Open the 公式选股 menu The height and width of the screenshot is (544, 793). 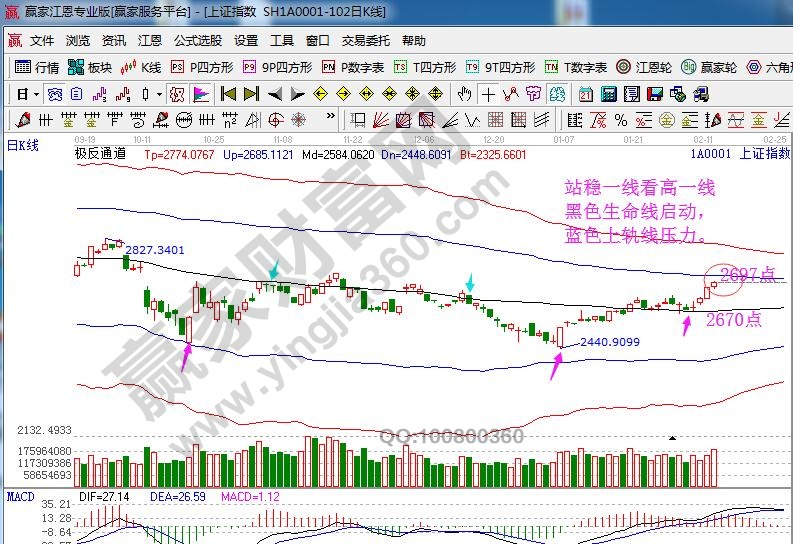click(x=198, y=41)
